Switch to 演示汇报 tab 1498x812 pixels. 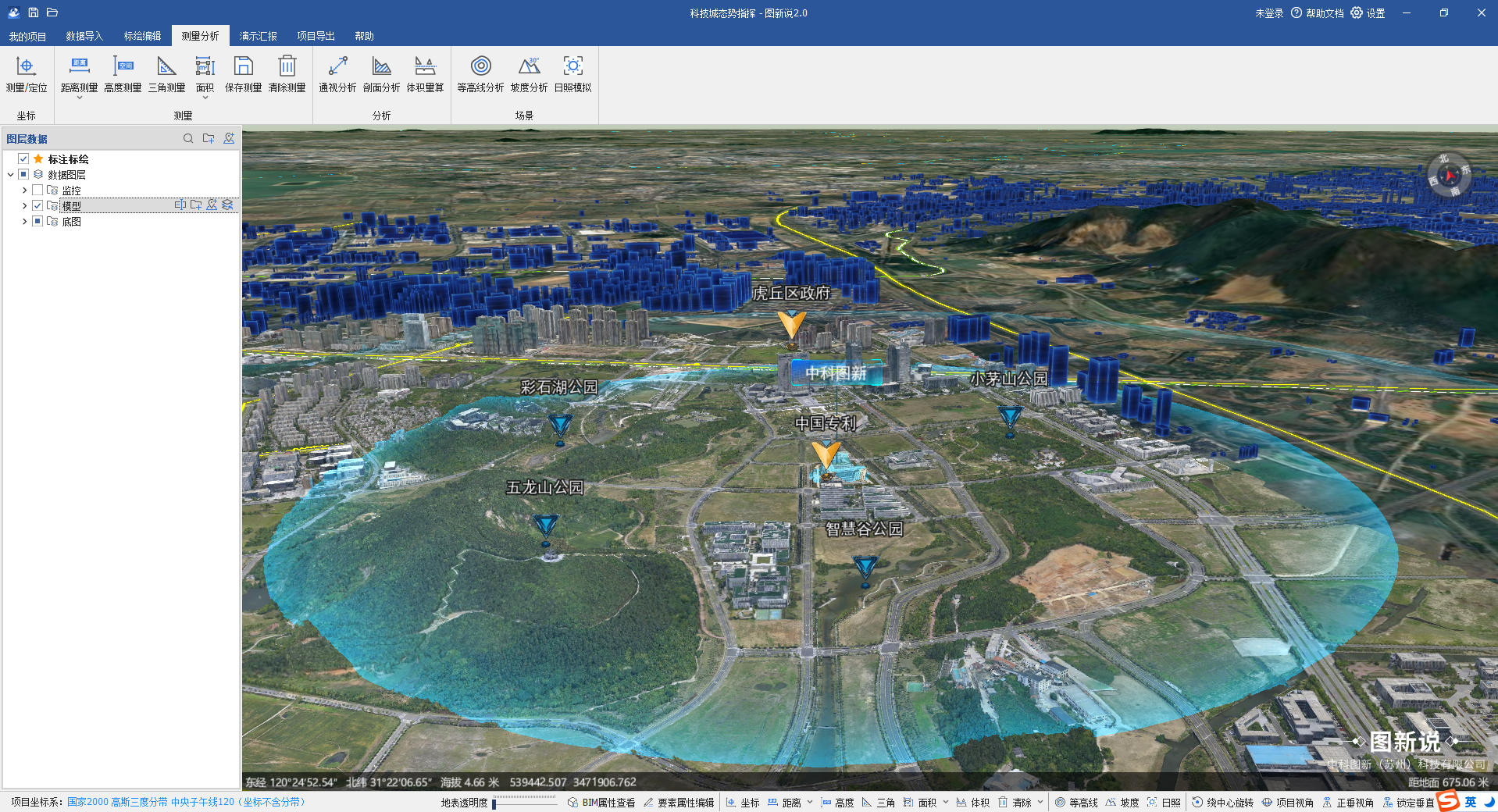[258, 36]
